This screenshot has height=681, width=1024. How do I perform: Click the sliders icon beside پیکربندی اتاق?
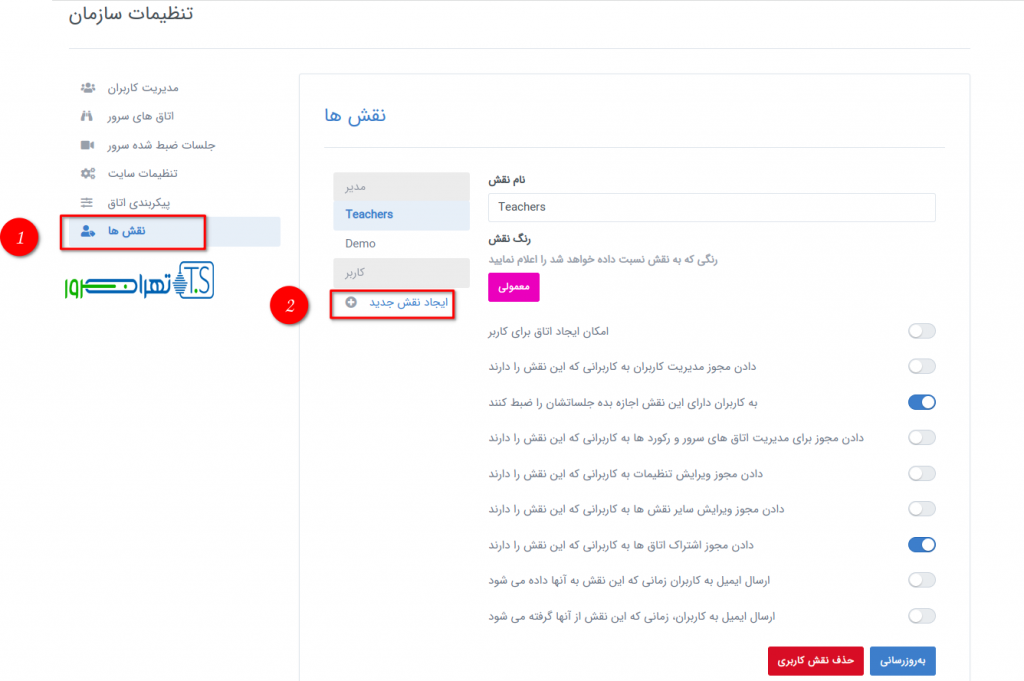(x=88, y=203)
